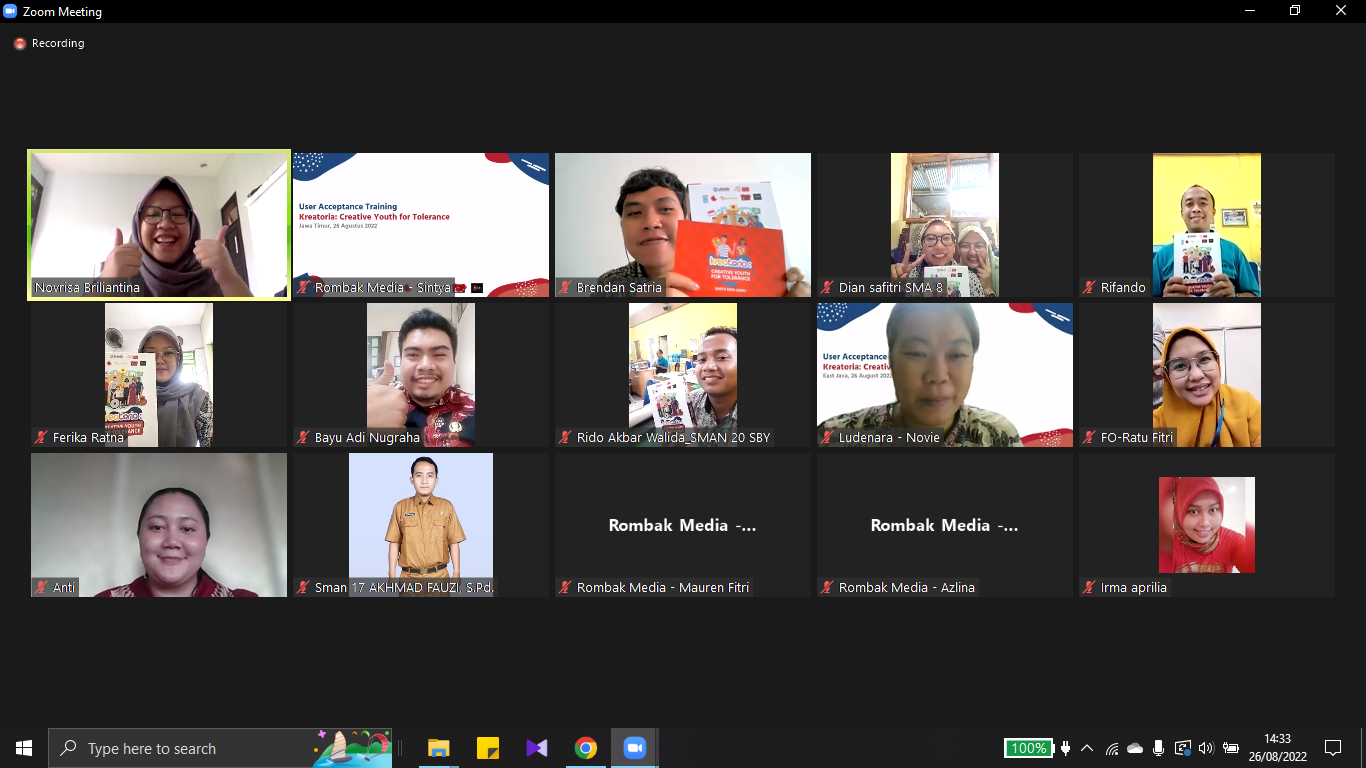Viewport: 1366px width, 768px height.
Task: Open the Windows notification center
Action: click(x=1332, y=748)
